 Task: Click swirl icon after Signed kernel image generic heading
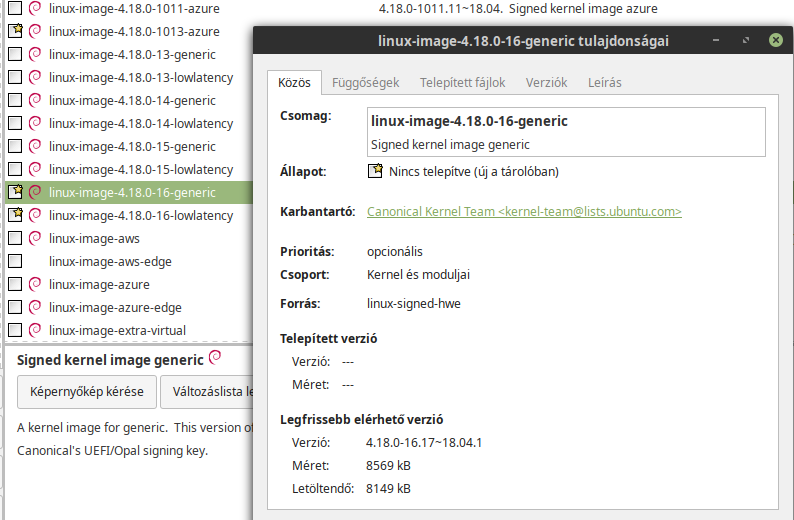click(215, 357)
